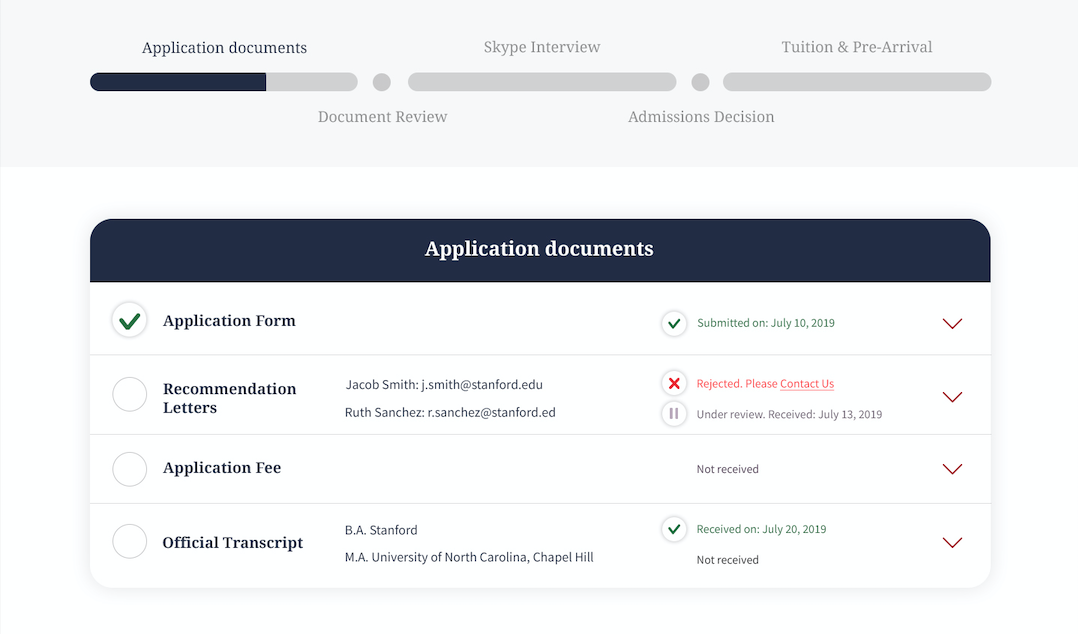
Task: Select the Tuition & Pre-Arrival step label
Action: (857, 47)
